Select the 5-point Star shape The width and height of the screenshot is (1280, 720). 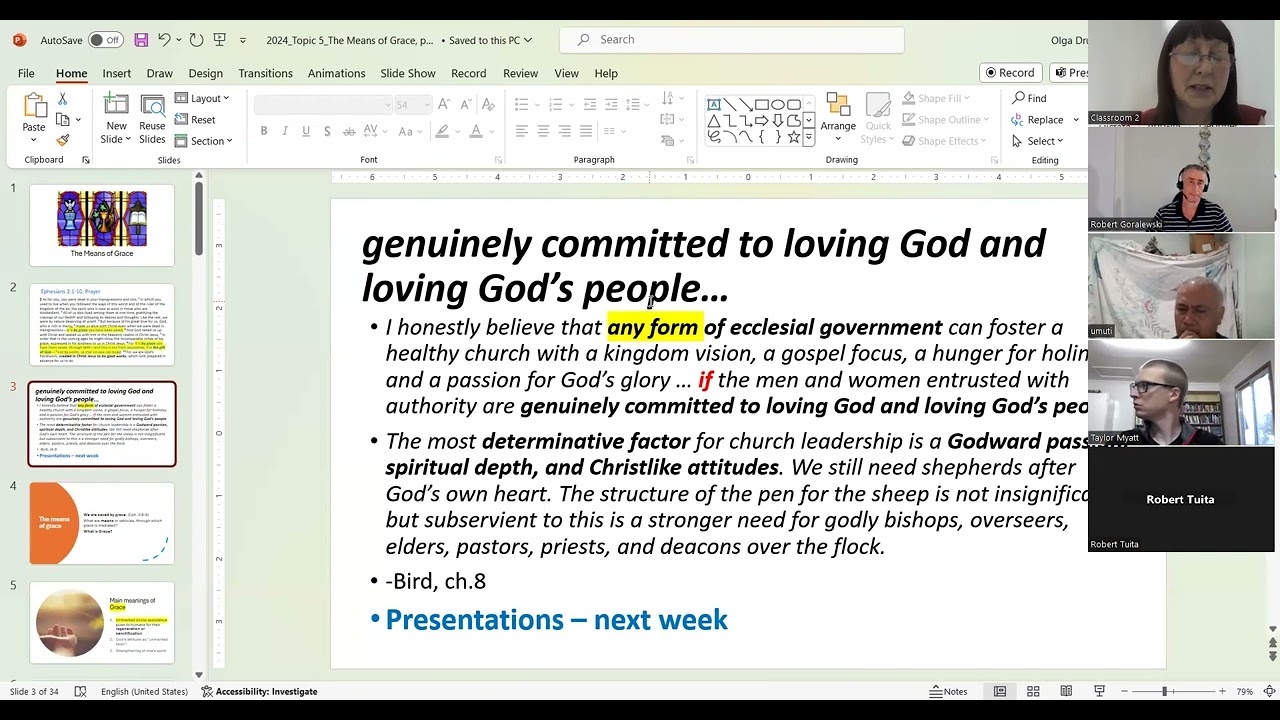(x=793, y=137)
